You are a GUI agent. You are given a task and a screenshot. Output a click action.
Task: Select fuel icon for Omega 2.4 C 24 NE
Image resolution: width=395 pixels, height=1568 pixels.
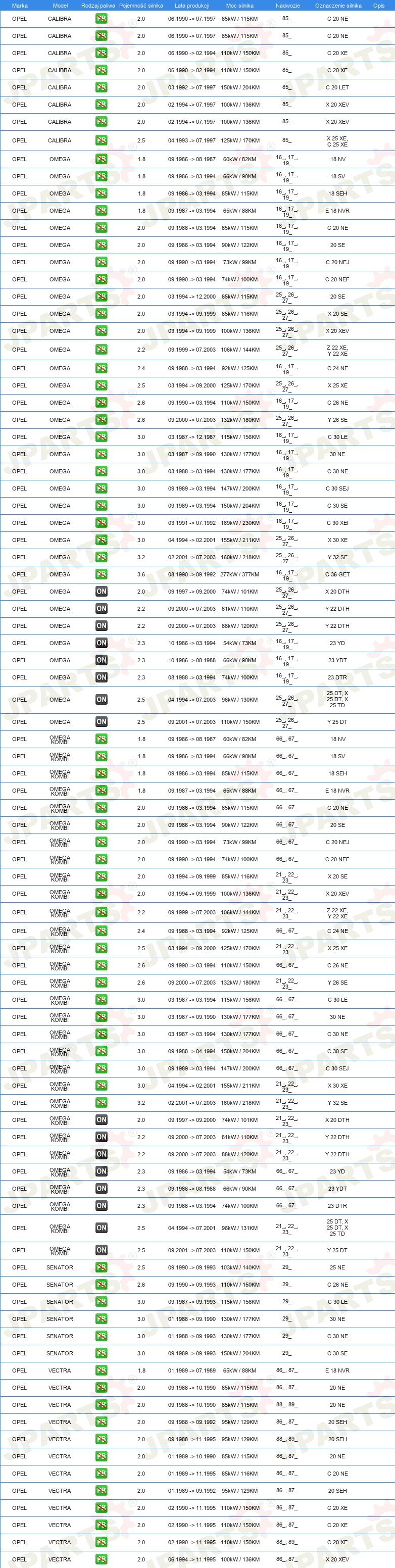101,368
